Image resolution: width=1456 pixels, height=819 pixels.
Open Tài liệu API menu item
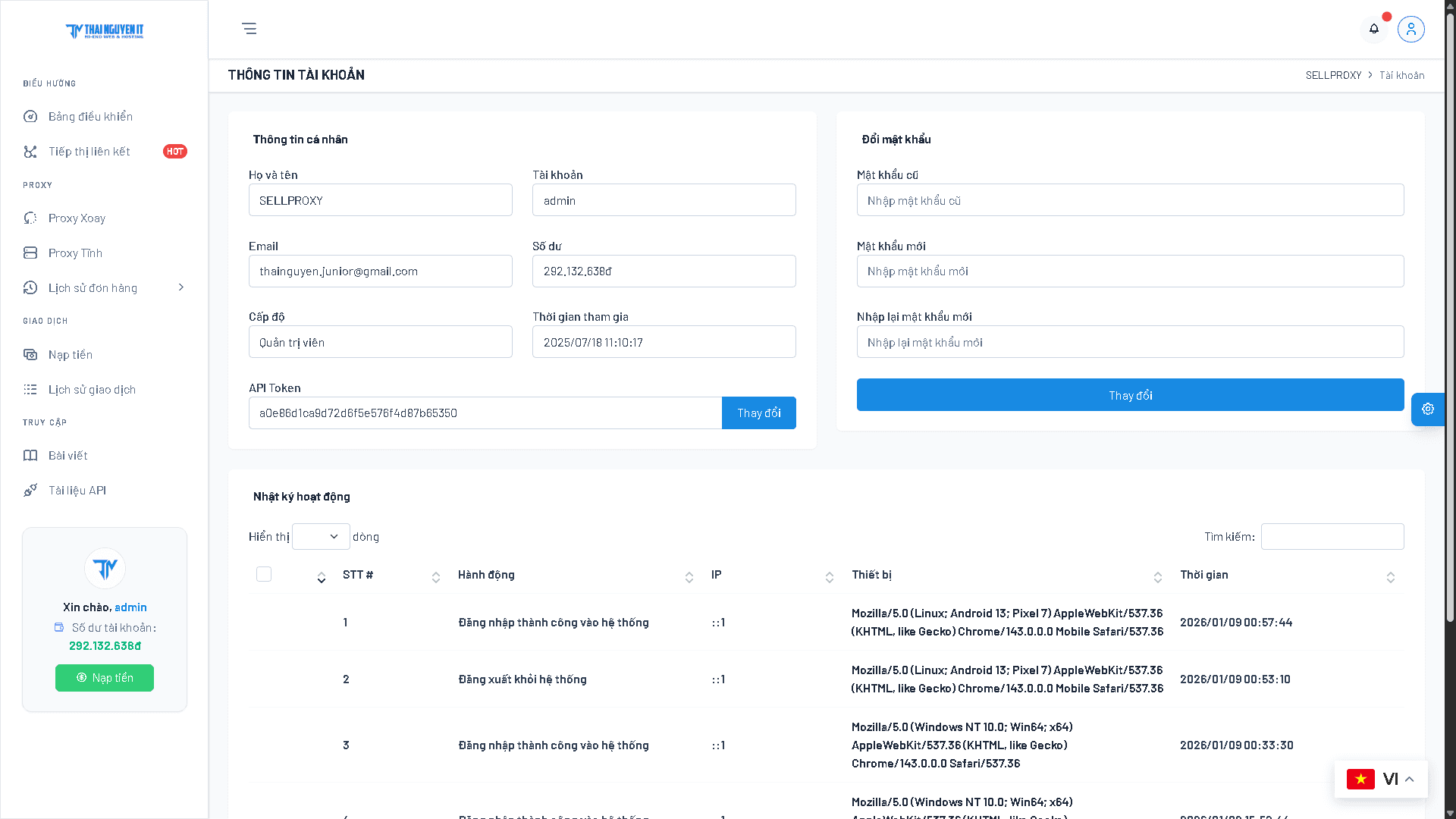pos(105,490)
